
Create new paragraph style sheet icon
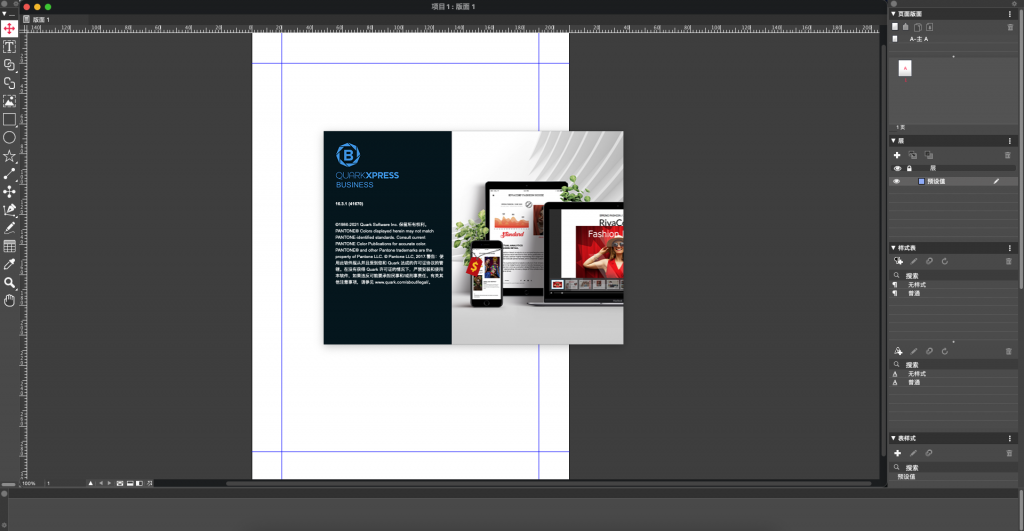tap(898, 261)
